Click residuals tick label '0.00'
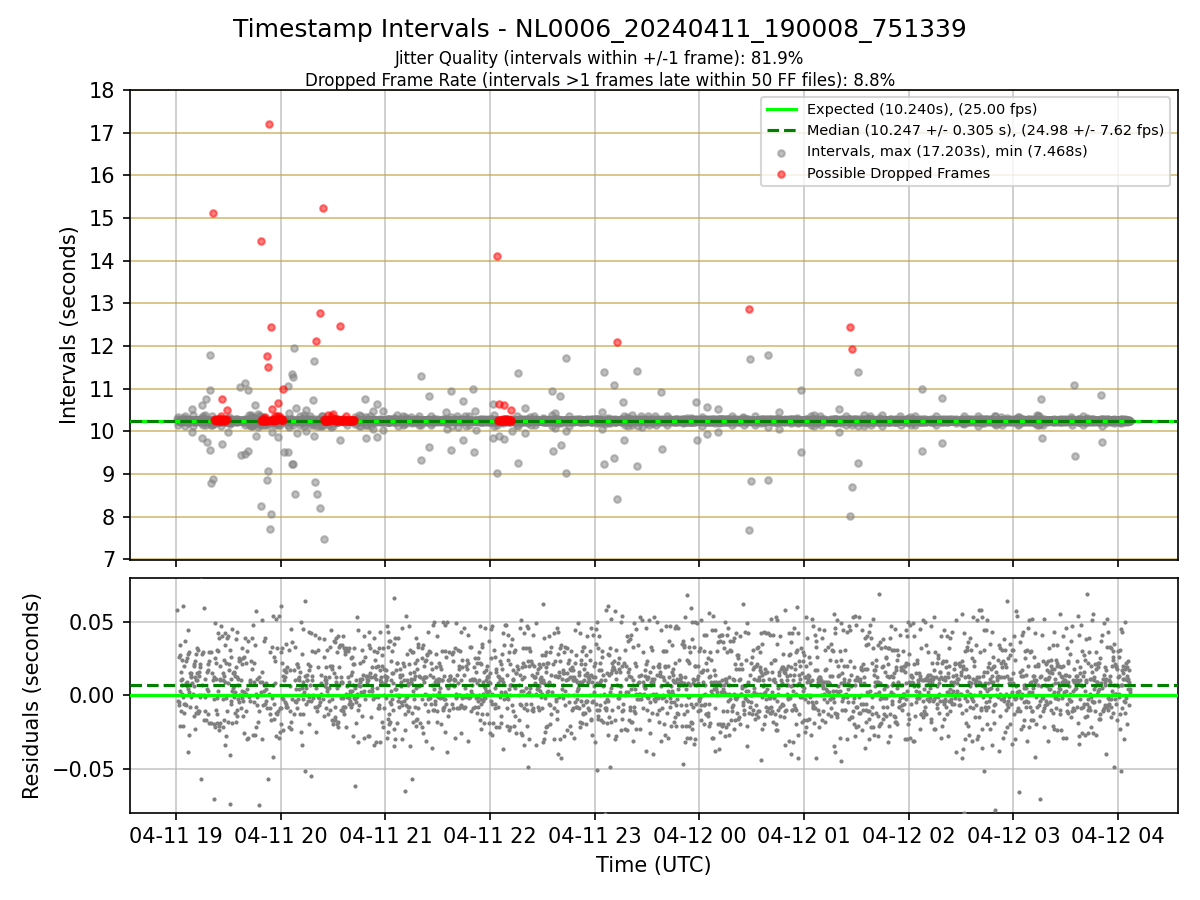 click(x=94, y=696)
